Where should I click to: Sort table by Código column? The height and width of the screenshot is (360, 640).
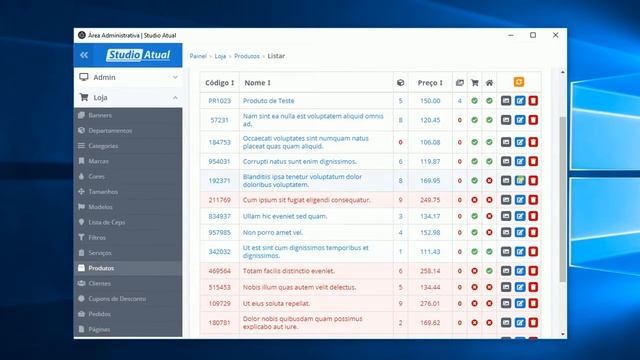click(x=220, y=83)
